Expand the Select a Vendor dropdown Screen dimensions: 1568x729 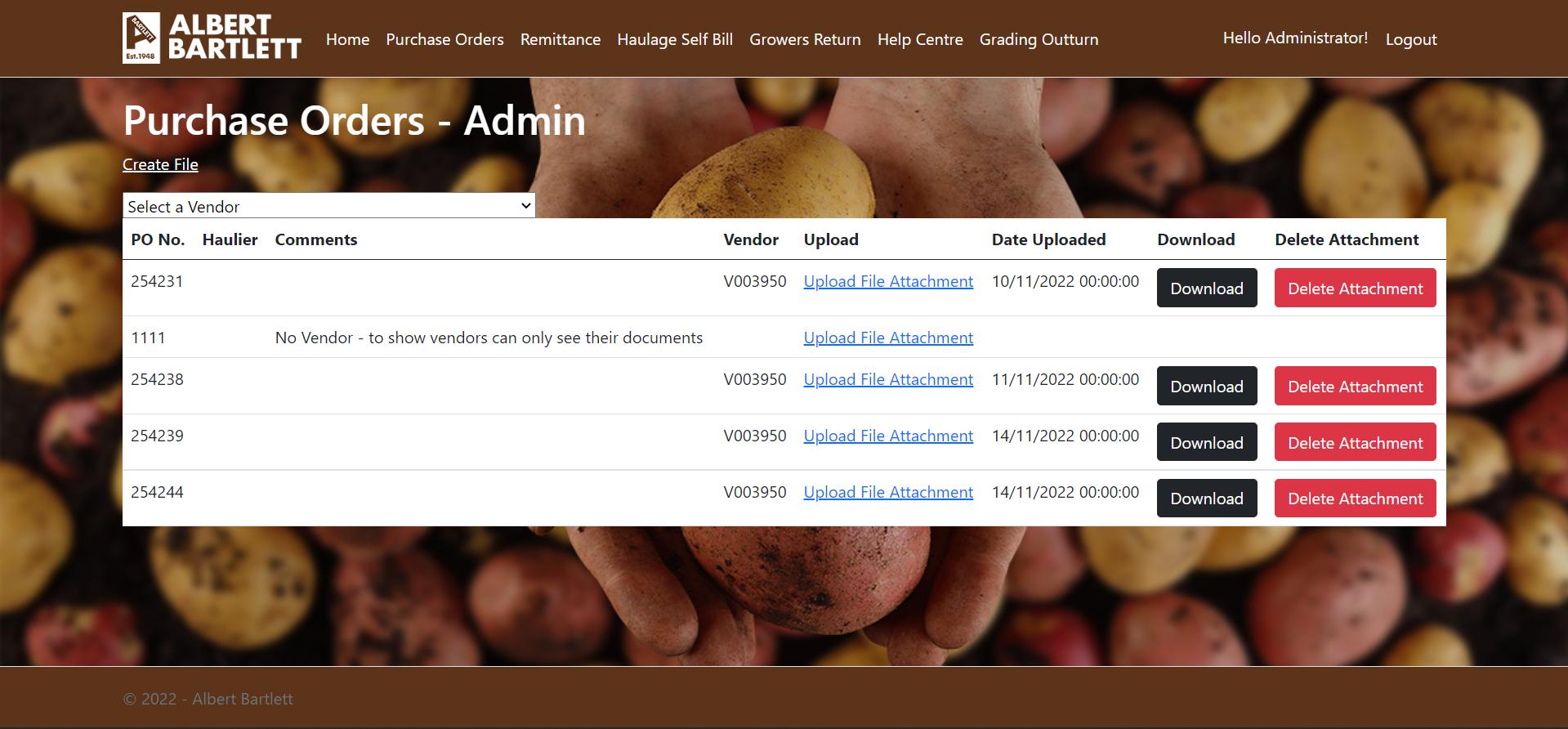[329, 206]
